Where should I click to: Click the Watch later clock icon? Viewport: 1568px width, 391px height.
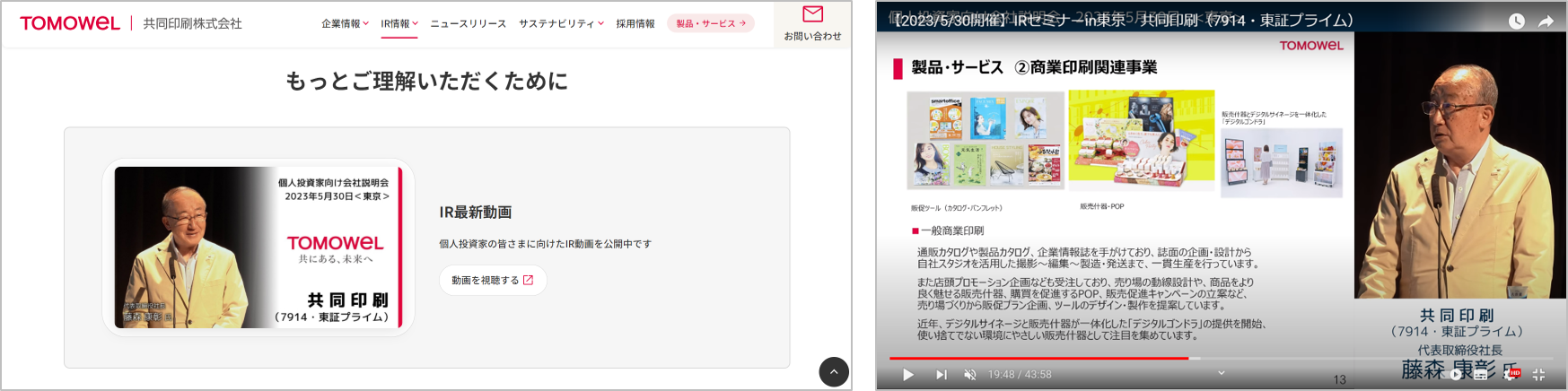click(1517, 21)
